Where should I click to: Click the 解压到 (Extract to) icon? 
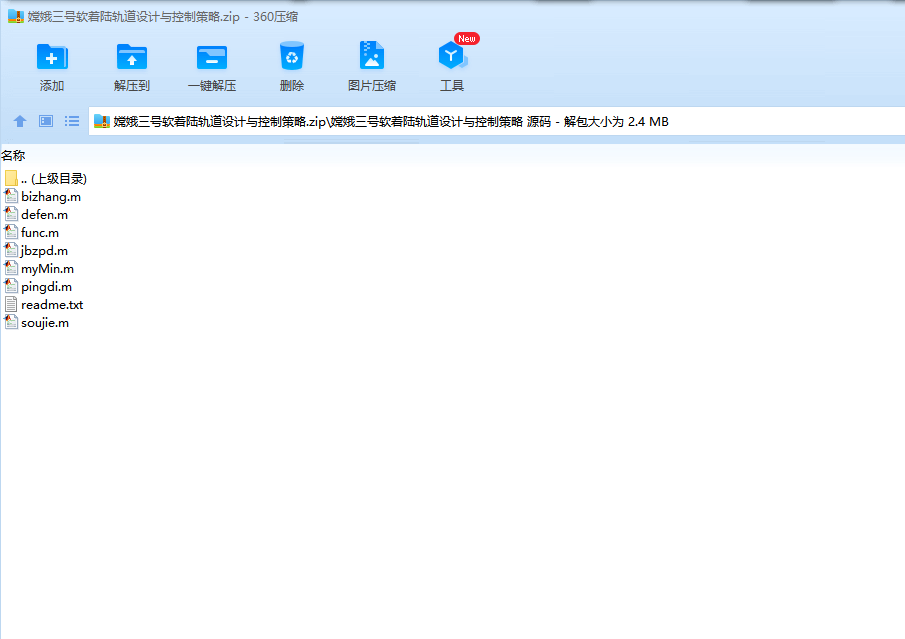[132, 57]
